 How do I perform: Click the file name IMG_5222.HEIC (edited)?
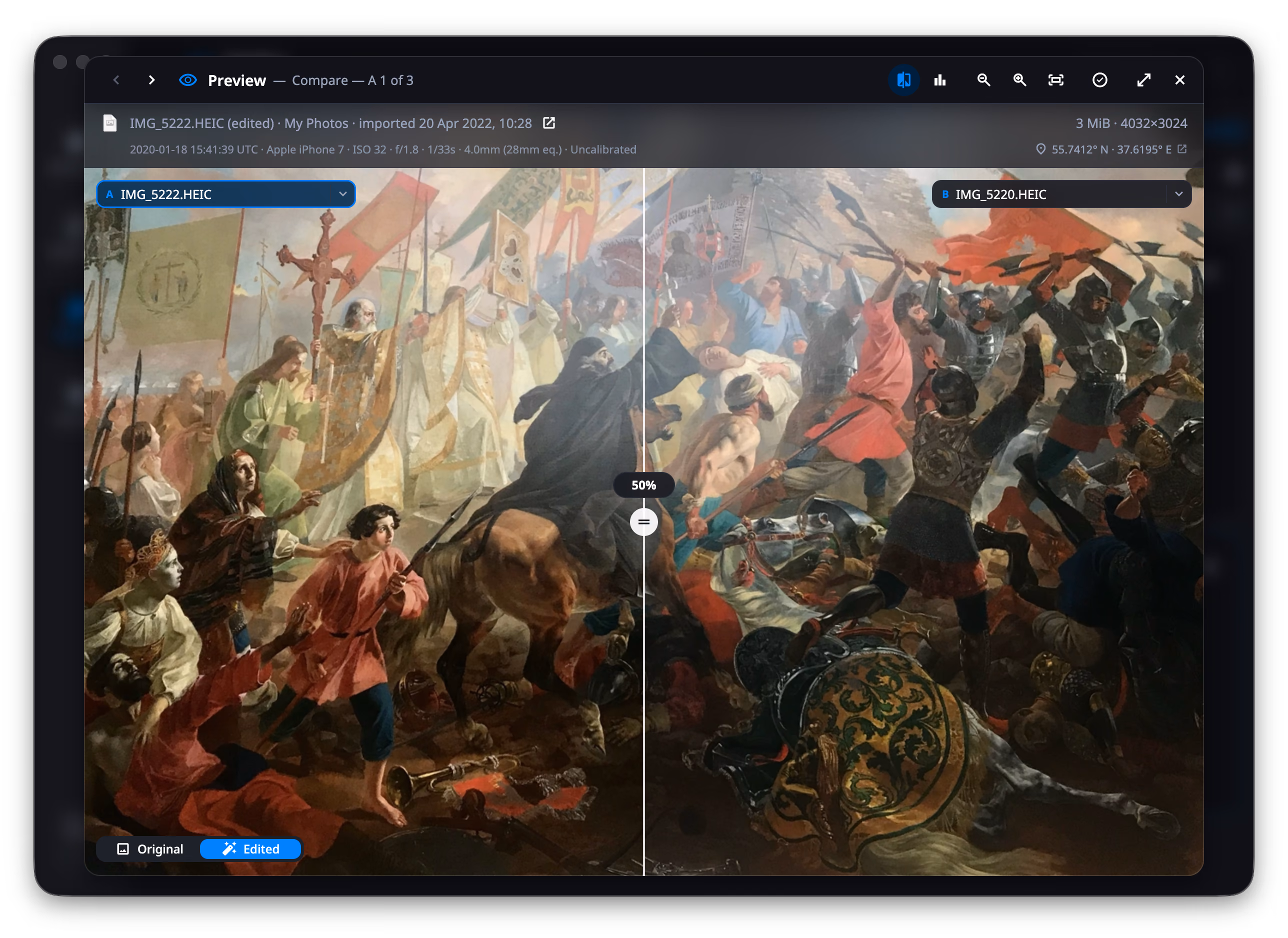pyautogui.click(x=201, y=123)
